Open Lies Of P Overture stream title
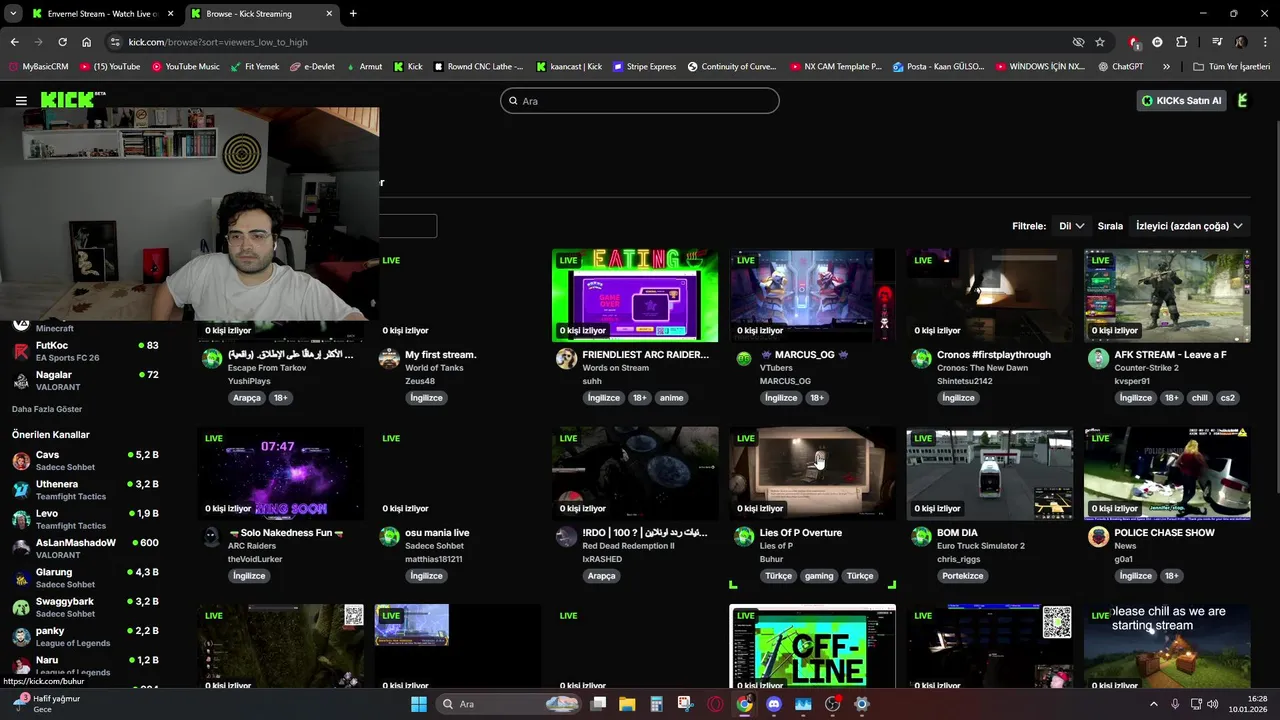The image size is (1280, 720). click(801, 533)
